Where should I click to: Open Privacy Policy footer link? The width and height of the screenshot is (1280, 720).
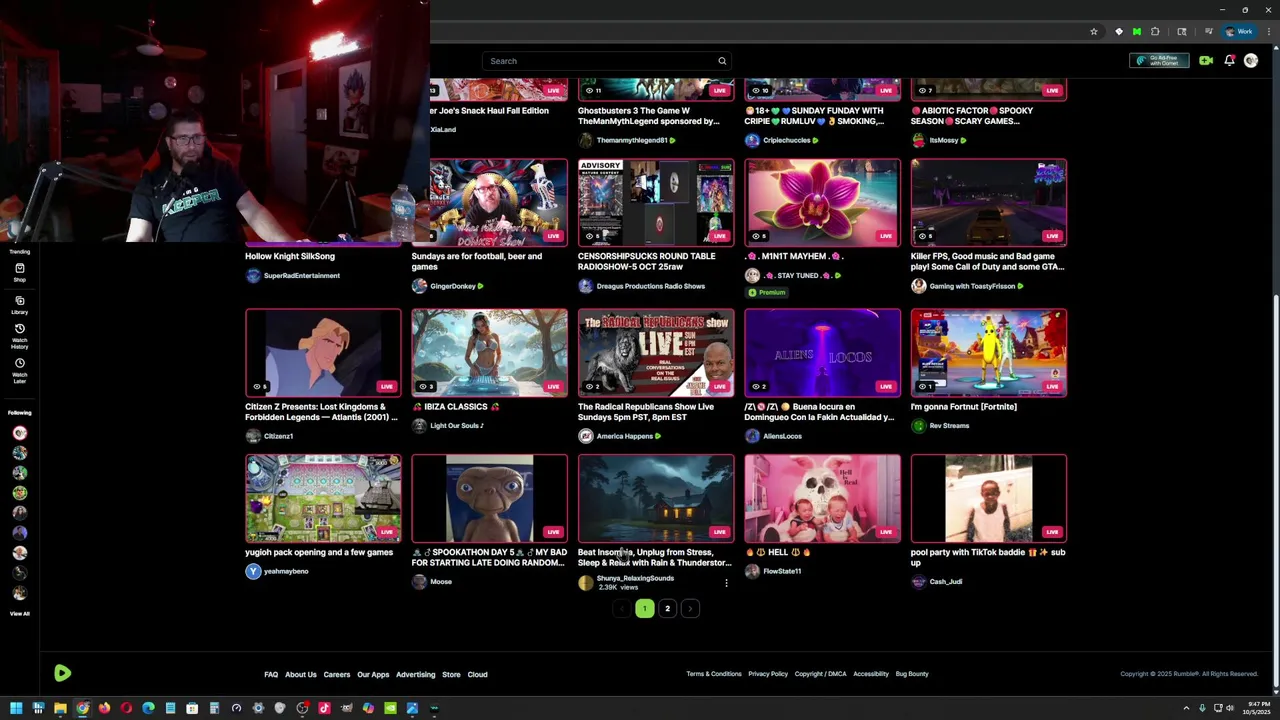click(x=768, y=674)
